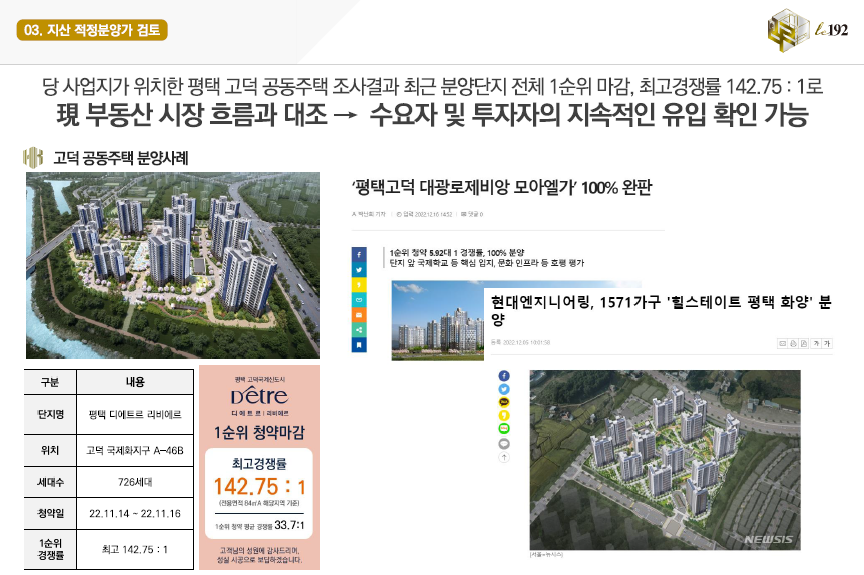Click the gold le192 logo
The height and width of the screenshot is (575, 864).
coord(808,30)
